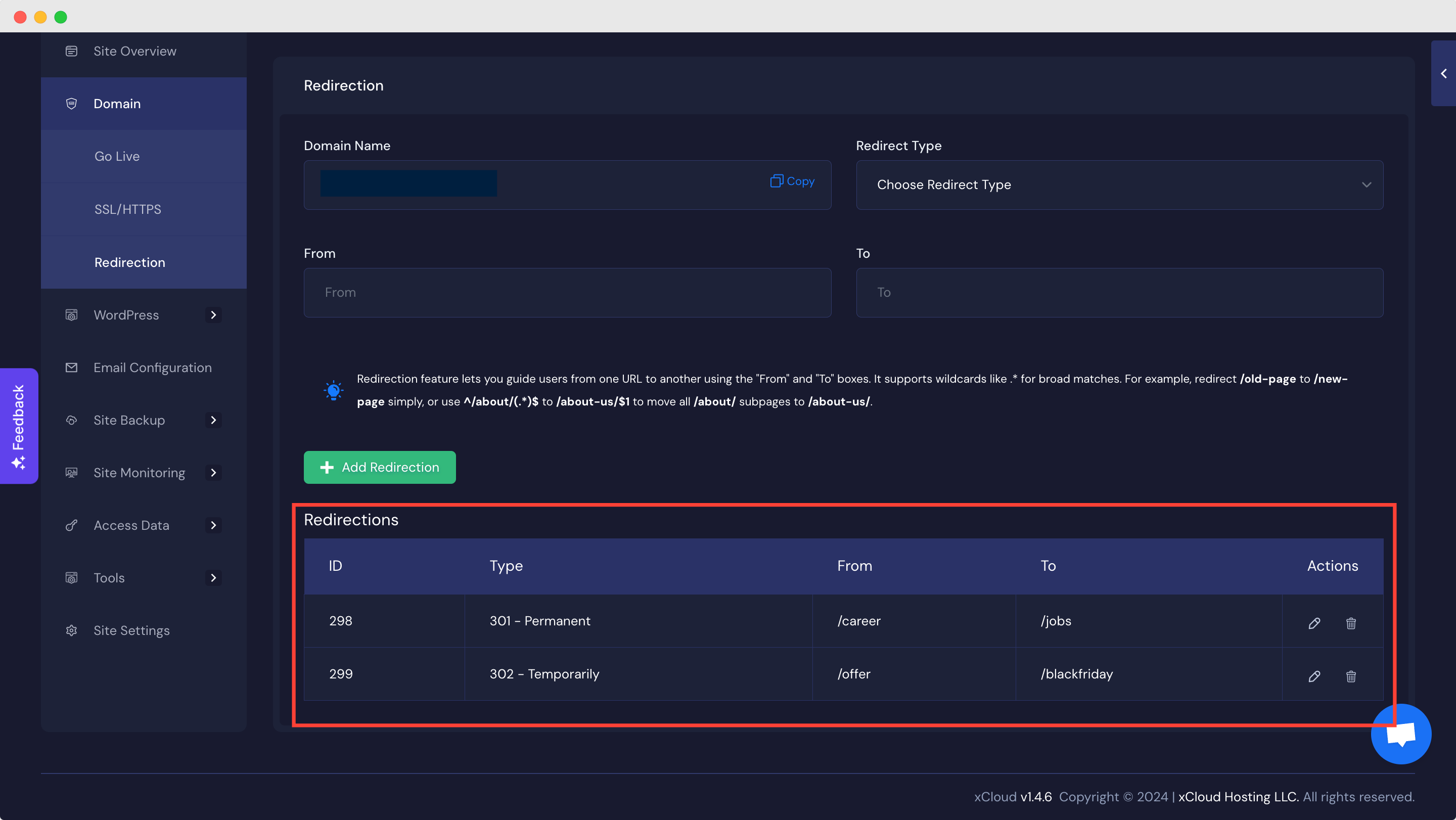This screenshot has height=820, width=1456.
Task: Click the delete icon for redirection 299
Action: tap(1351, 676)
